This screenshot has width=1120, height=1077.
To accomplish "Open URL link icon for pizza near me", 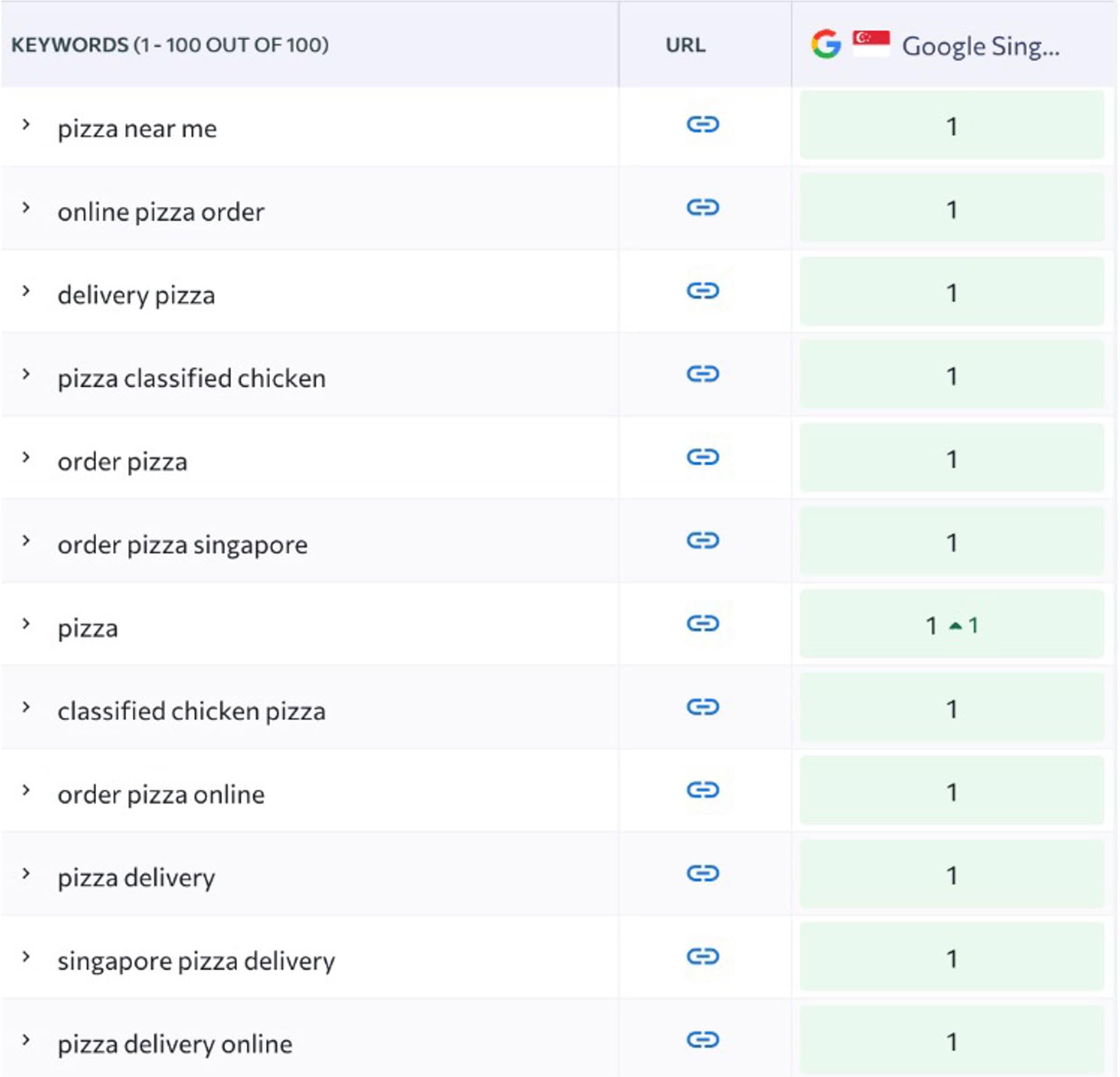I will point(702,124).
